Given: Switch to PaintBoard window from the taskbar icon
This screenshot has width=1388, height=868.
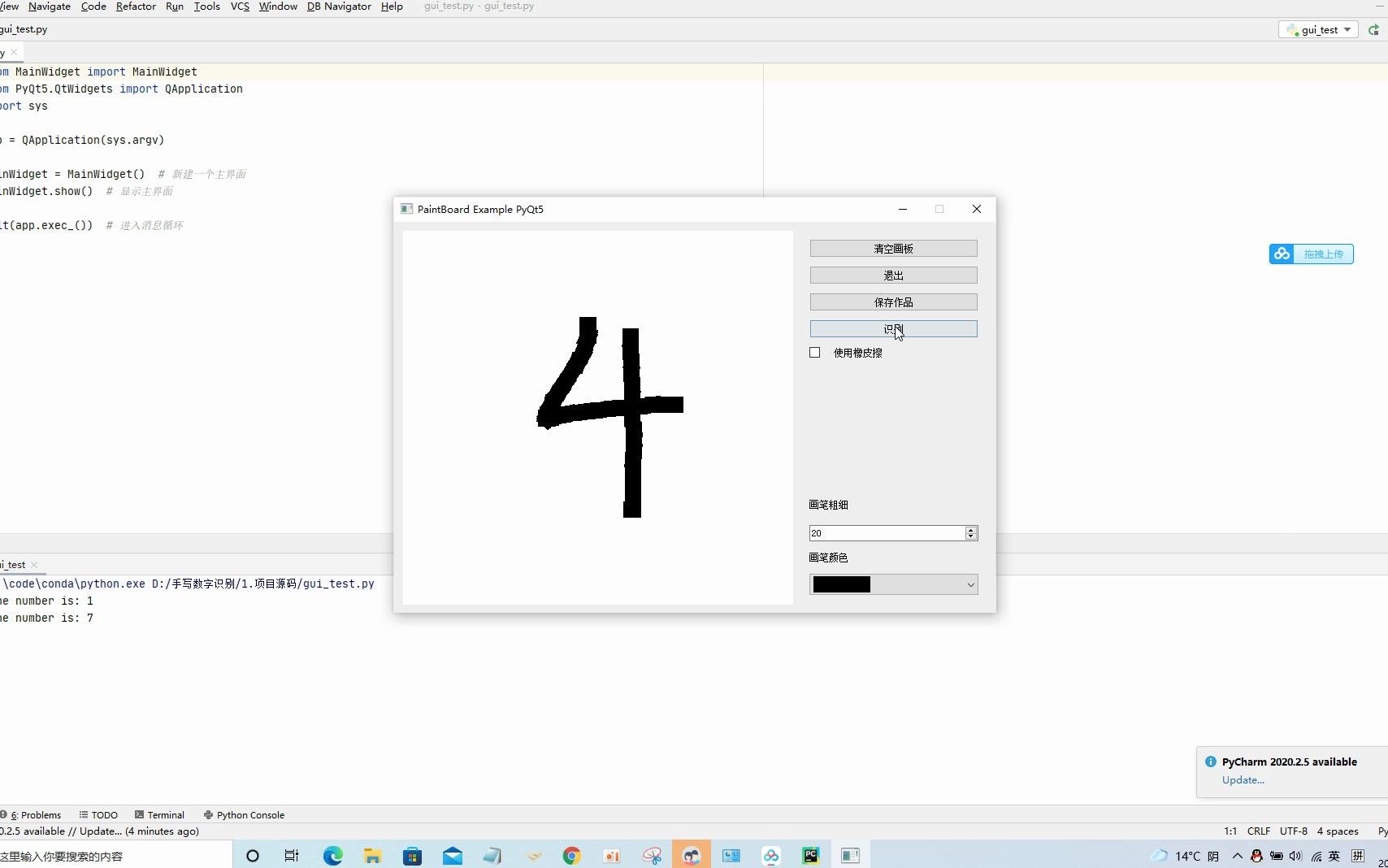Looking at the screenshot, I should click(x=851, y=856).
